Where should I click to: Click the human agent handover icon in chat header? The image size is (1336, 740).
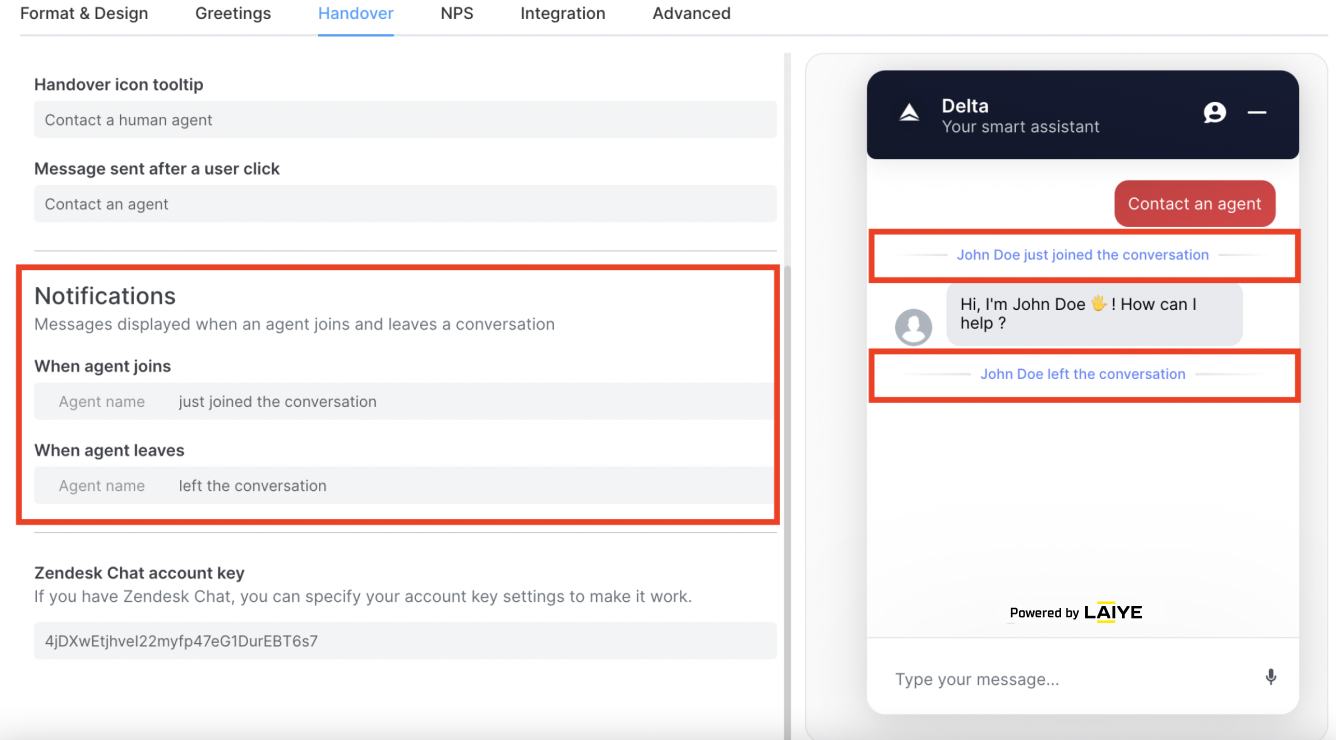click(x=1215, y=113)
